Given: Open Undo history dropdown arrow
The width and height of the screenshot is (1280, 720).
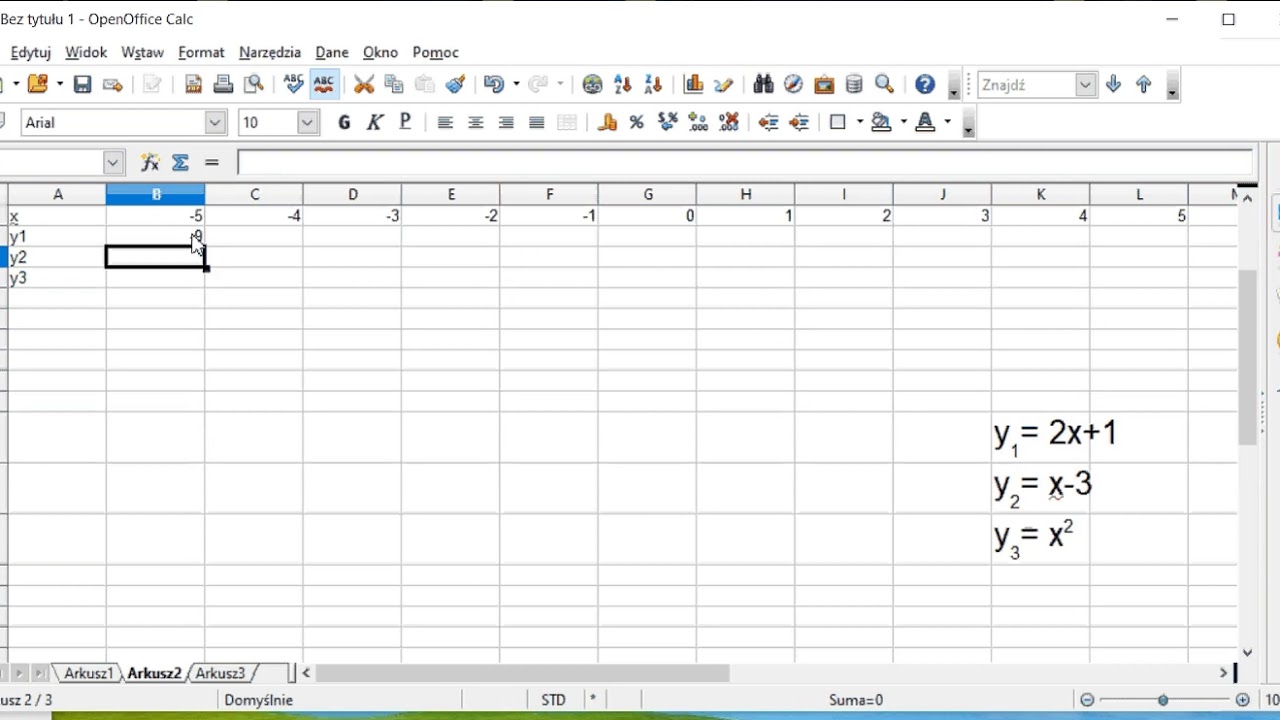Looking at the screenshot, I should point(516,85).
